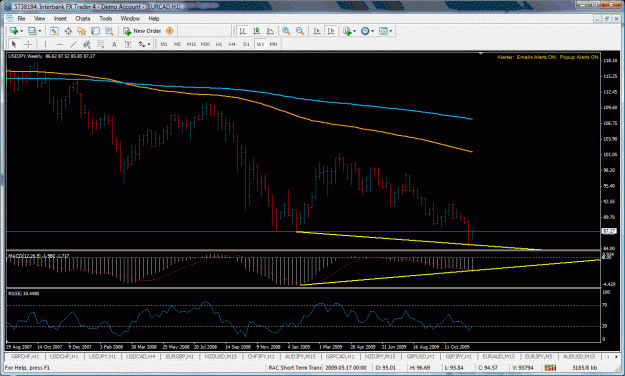Image resolution: width=625 pixels, height=376 pixels.
Task: Switch to H4 timeframe
Action: pyautogui.click(x=232, y=44)
